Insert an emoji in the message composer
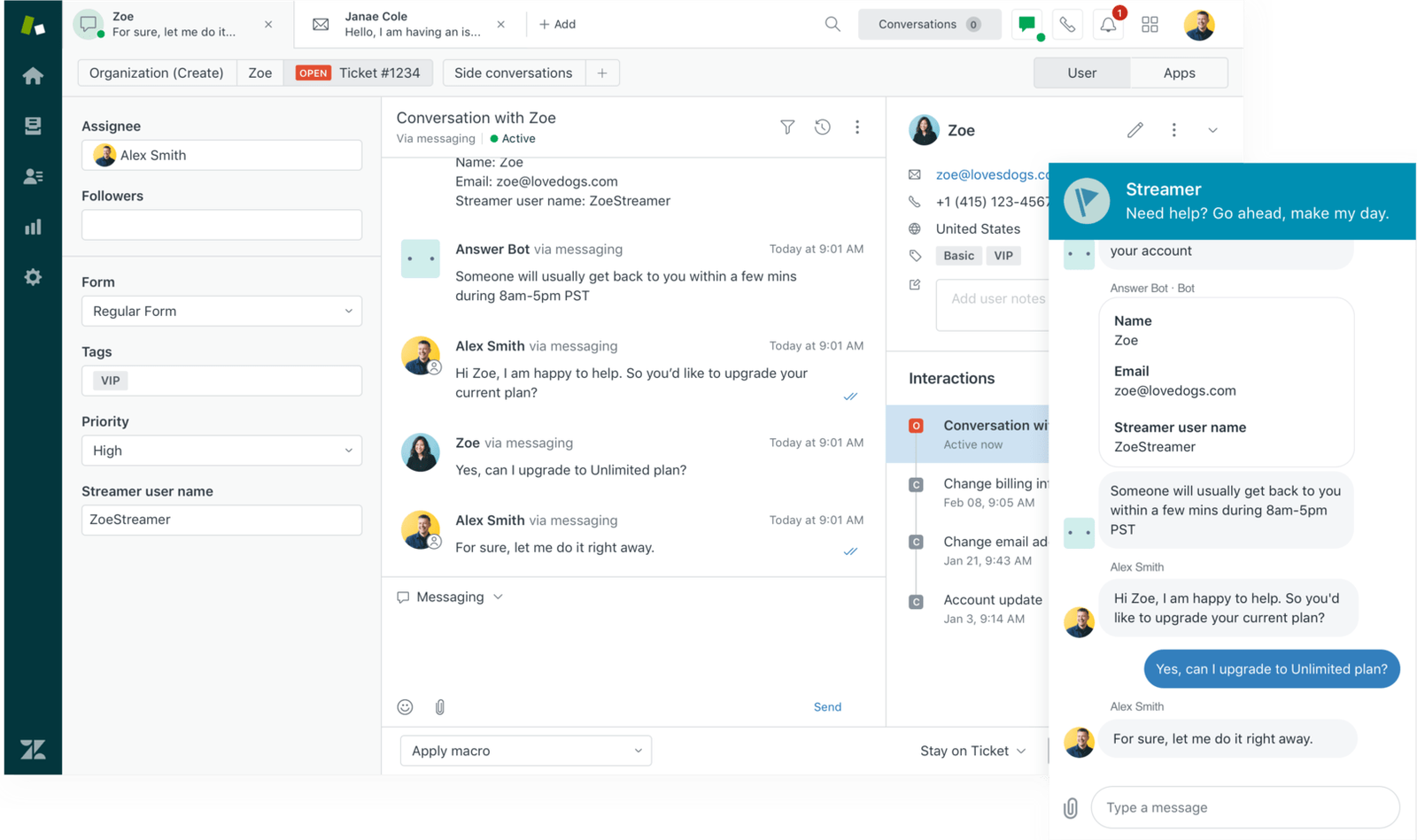1417x840 pixels. coord(405,706)
